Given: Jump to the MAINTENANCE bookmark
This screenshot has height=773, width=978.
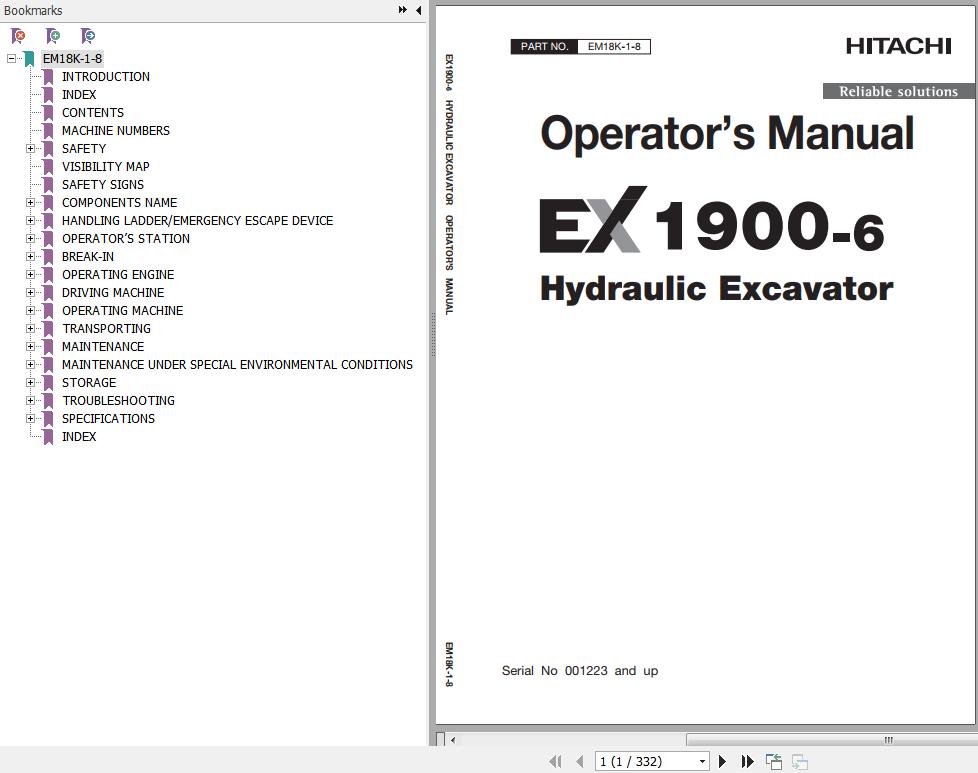Looking at the screenshot, I should pos(103,347).
